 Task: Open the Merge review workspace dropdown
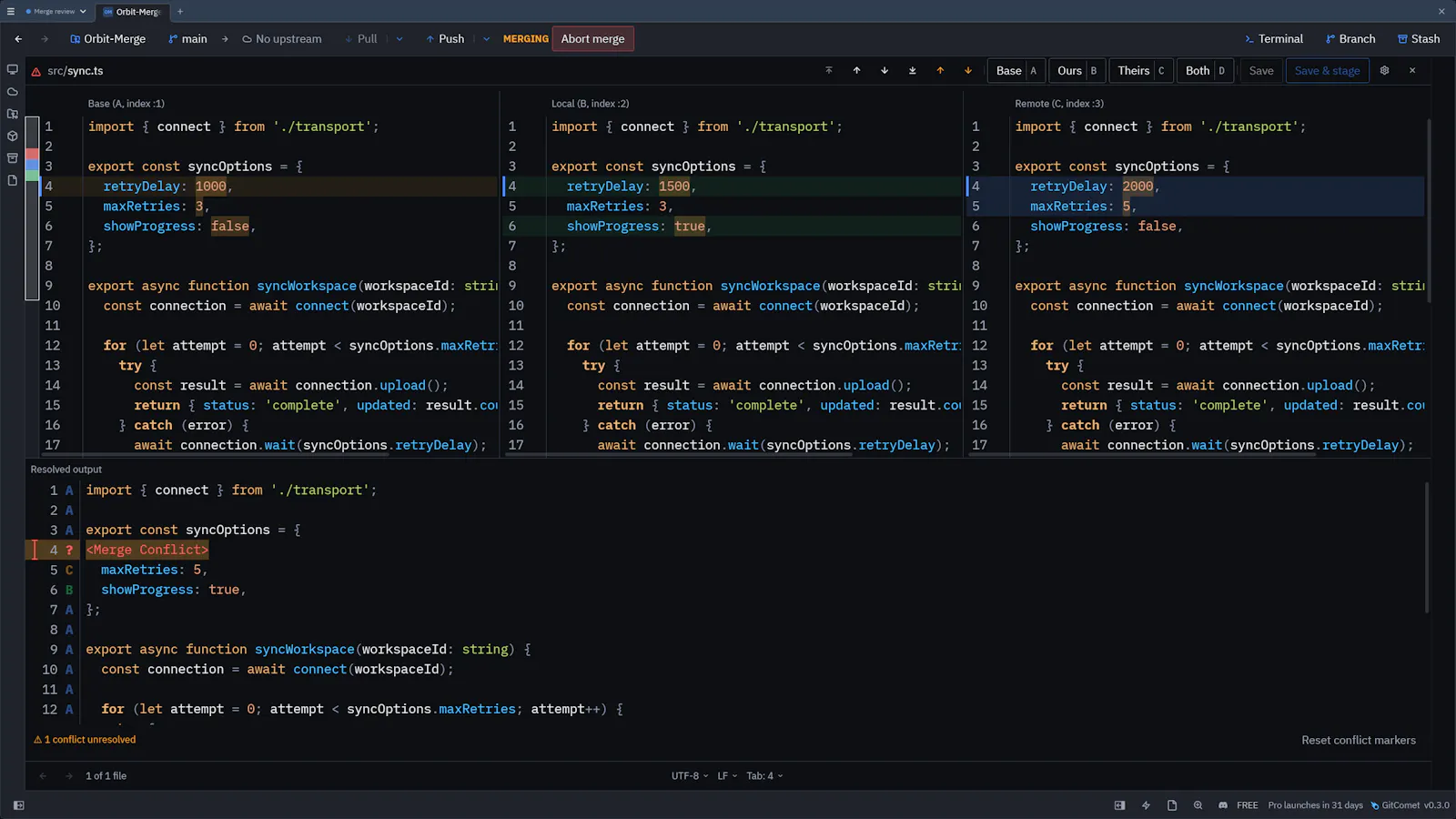click(56, 12)
